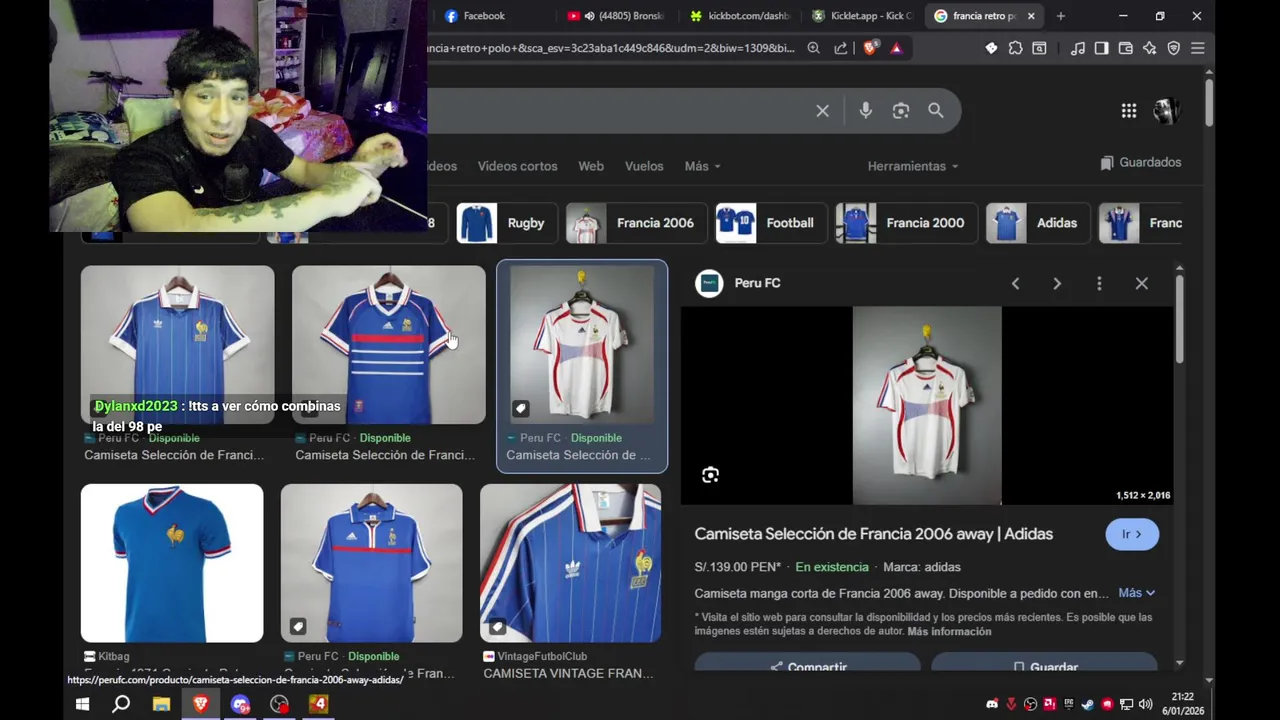Filter images by the Francia 2006 chip
1280x720 pixels.
pyautogui.click(x=636, y=223)
